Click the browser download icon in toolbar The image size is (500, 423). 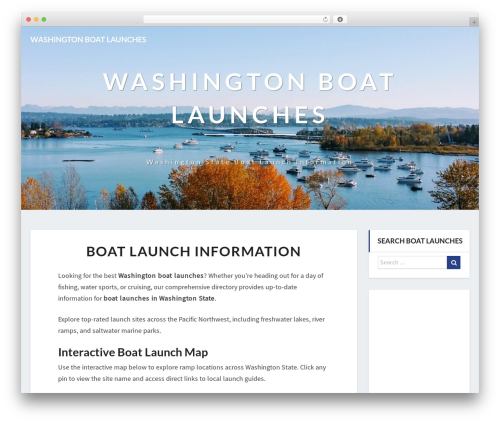pos(340,20)
